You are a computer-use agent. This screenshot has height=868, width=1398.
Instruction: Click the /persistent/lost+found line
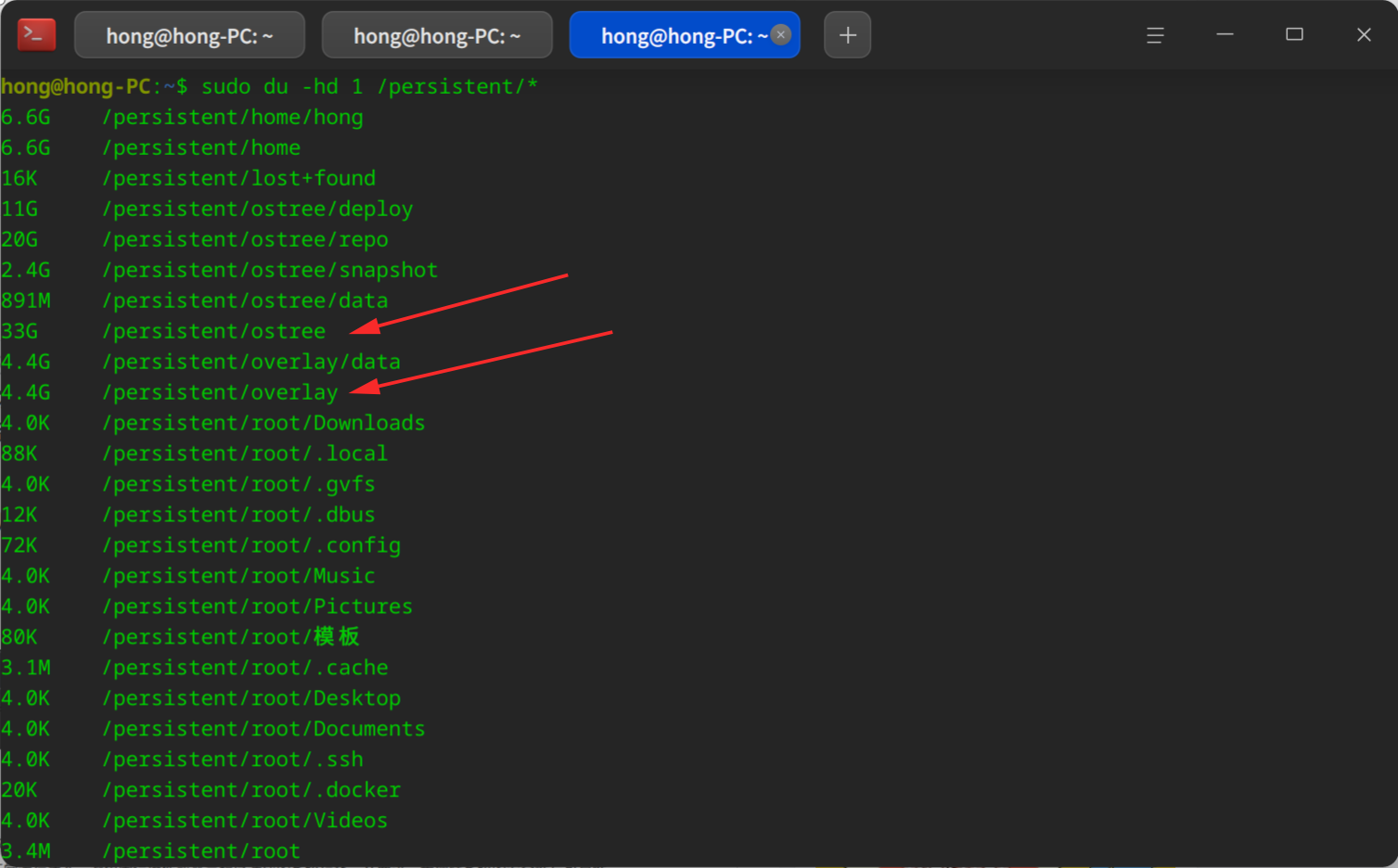coord(188,178)
